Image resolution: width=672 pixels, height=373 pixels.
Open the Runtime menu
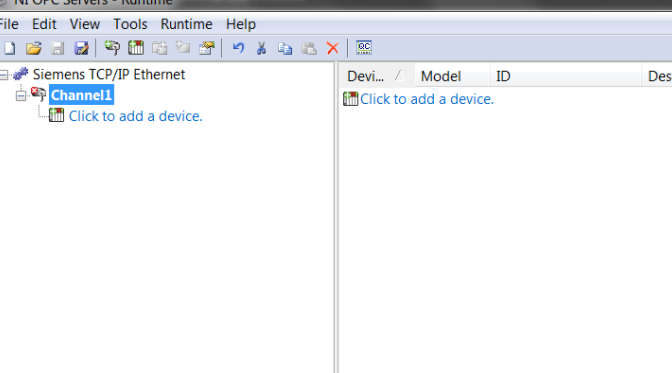point(186,24)
